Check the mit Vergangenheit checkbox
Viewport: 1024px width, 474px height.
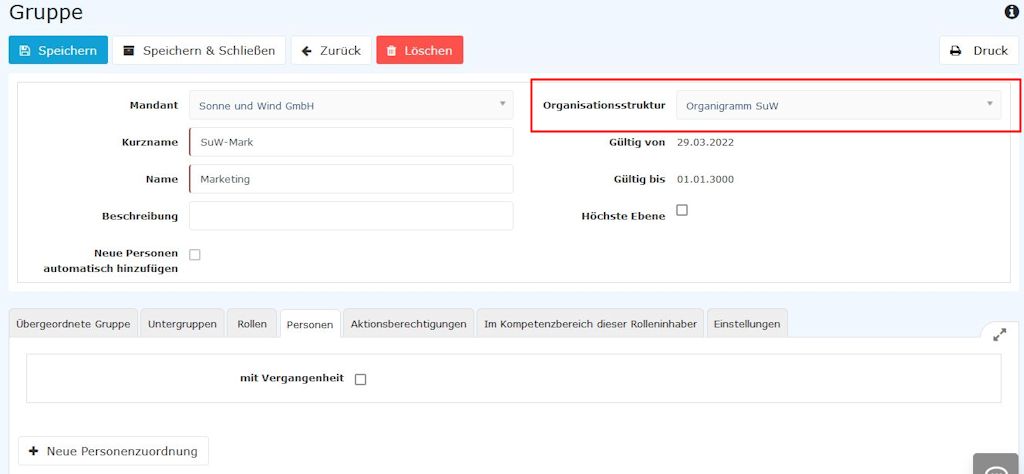click(x=361, y=379)
